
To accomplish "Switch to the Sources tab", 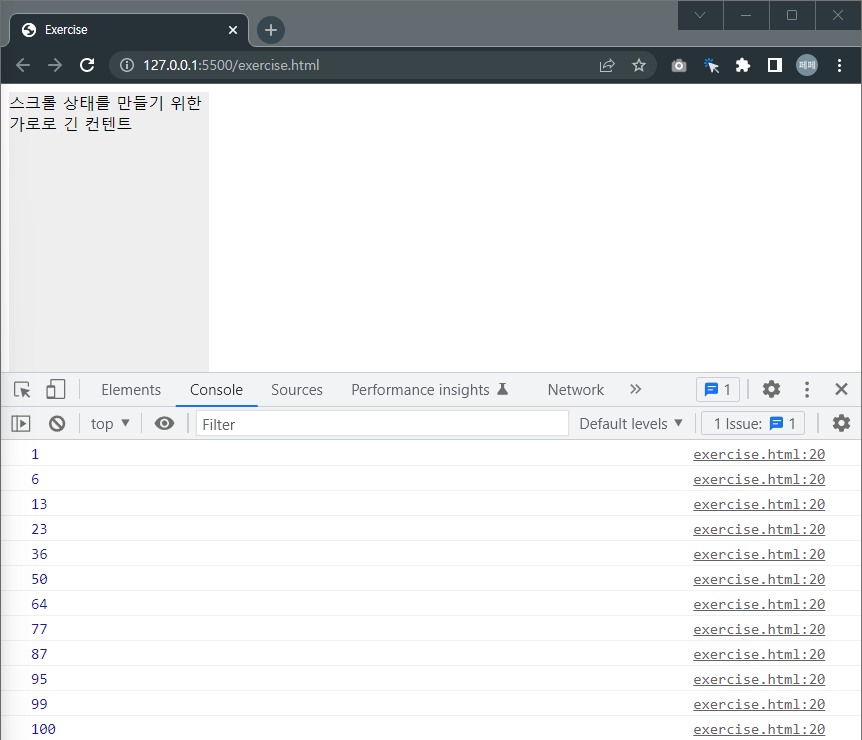I will [296, 389].
